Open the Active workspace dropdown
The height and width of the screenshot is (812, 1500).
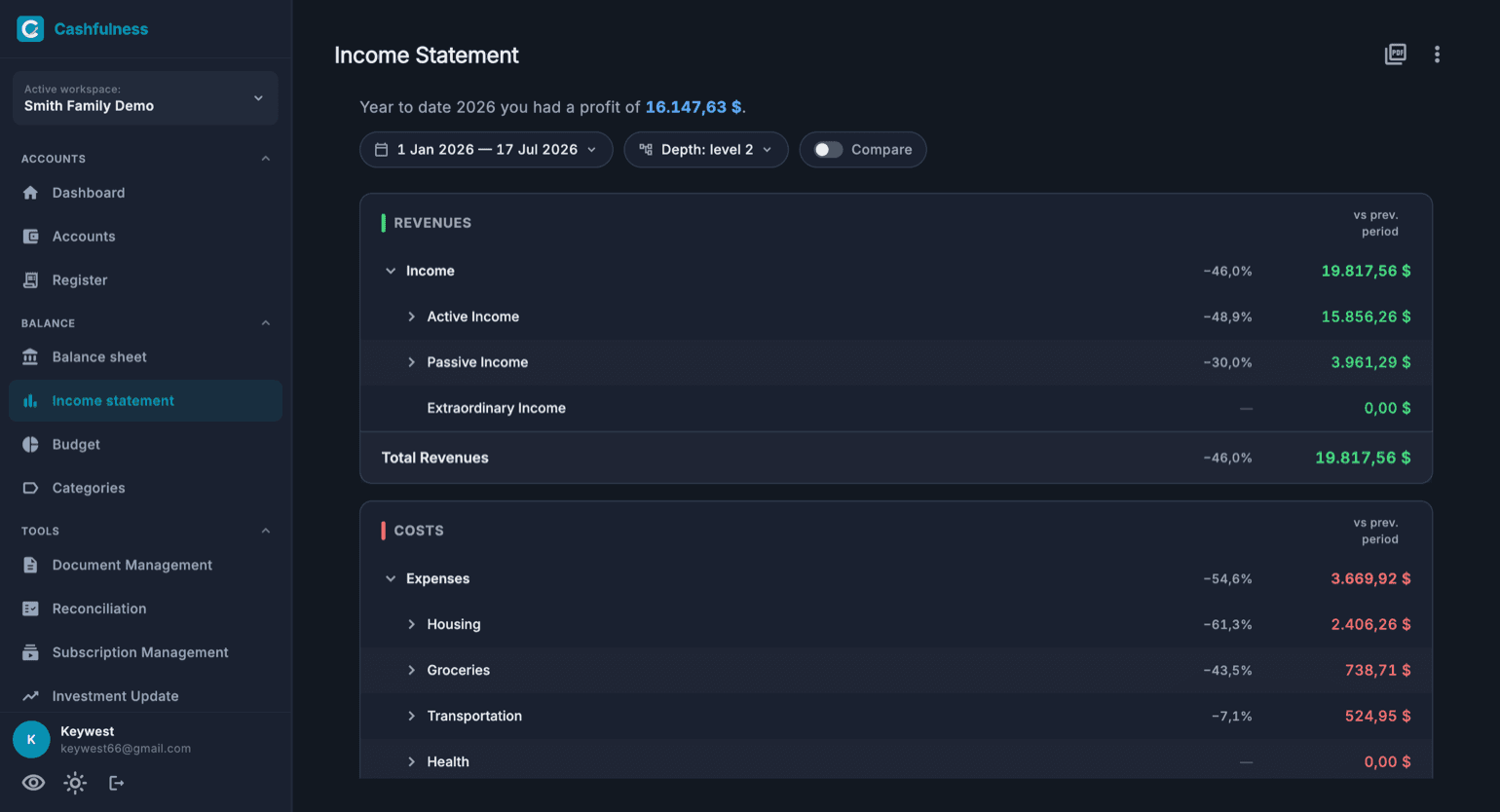[145, 97]
